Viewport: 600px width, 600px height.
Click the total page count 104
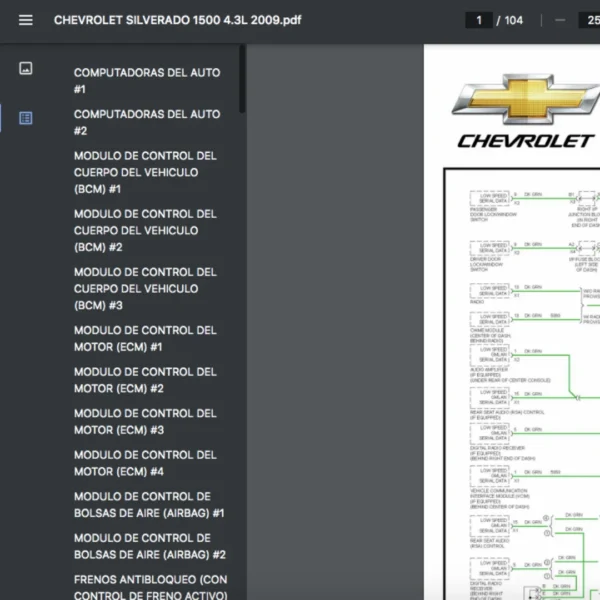514,20
